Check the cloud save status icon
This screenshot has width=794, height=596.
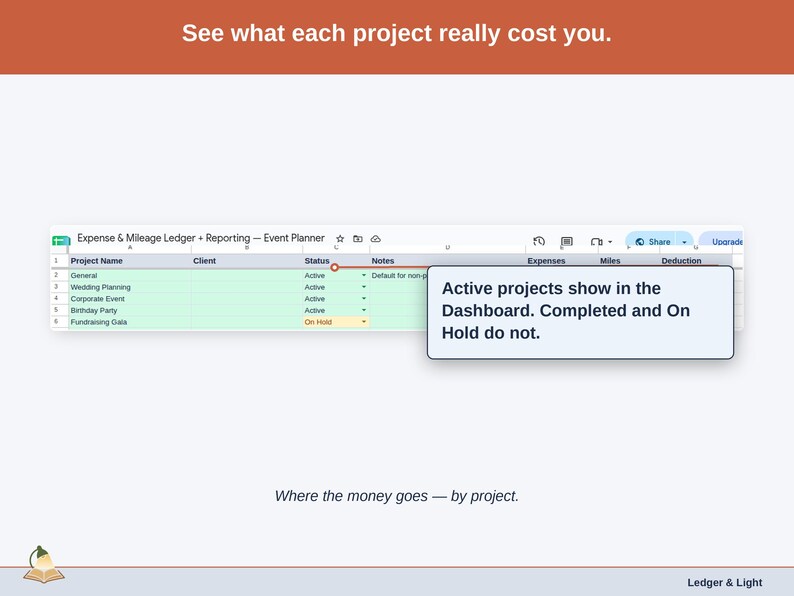(x=376, y=239)
